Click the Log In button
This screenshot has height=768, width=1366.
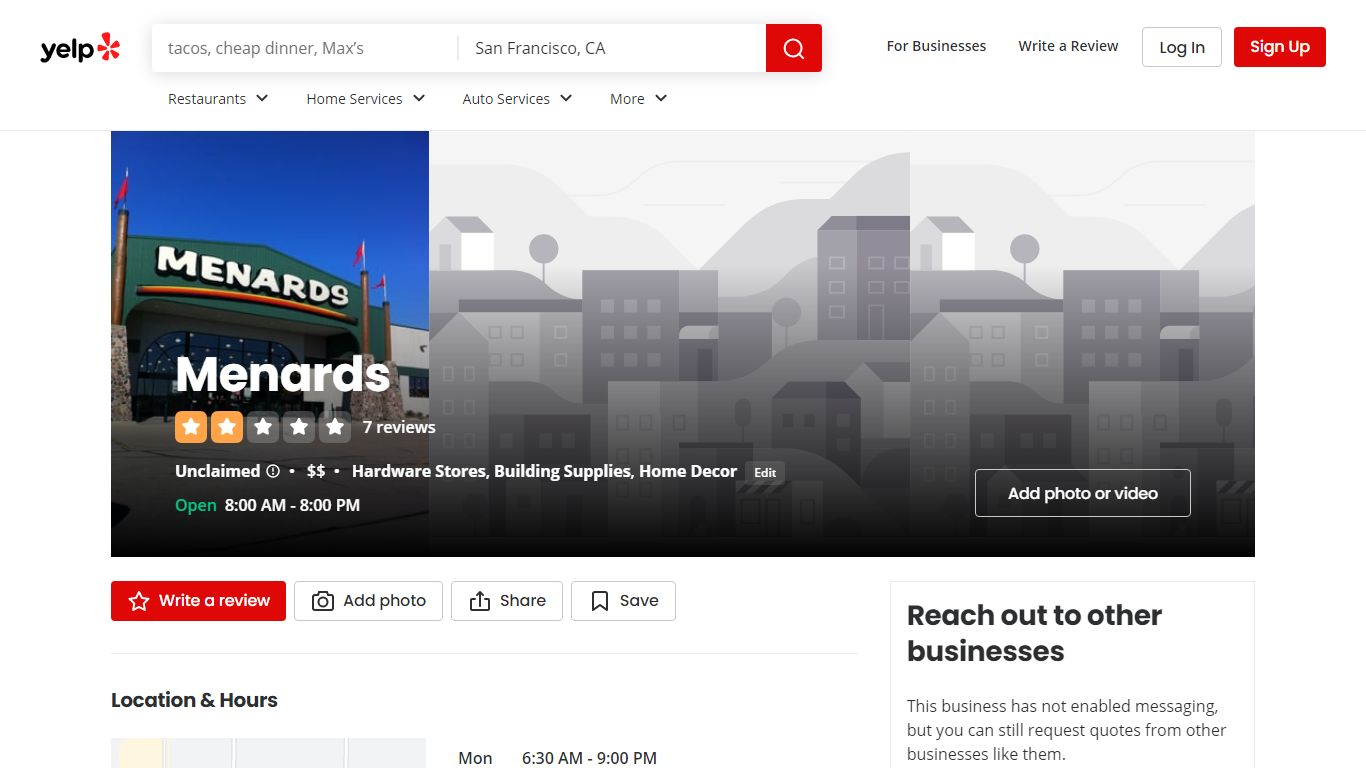point(1182,47)
